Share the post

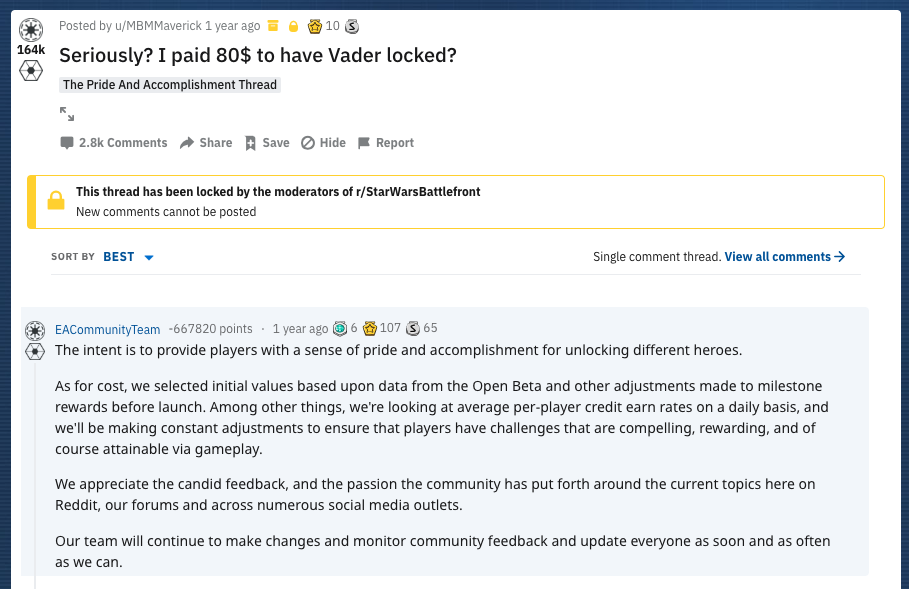click(x=206, y=143)
